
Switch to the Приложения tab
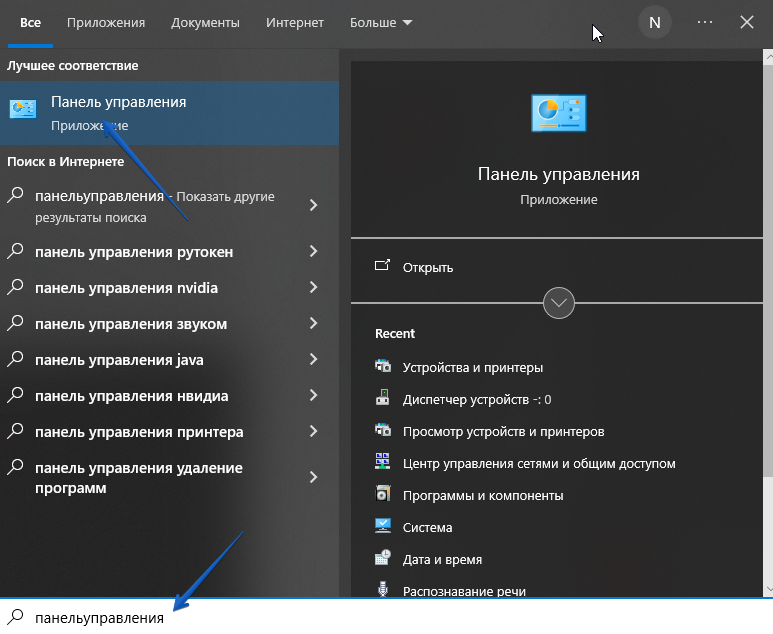click(106, 22)
